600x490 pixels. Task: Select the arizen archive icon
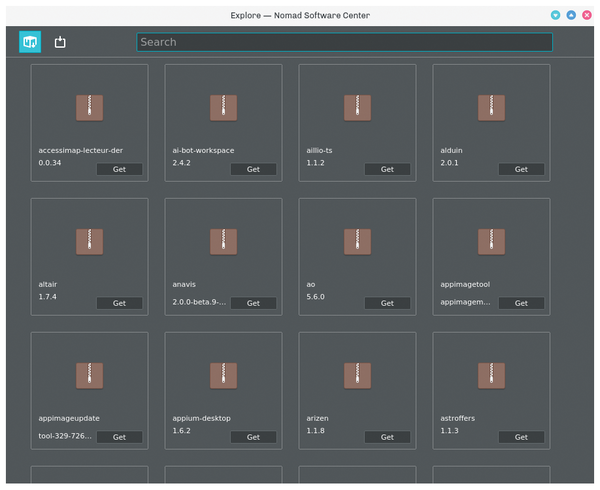pyautogui.click(x=357, y=376)
